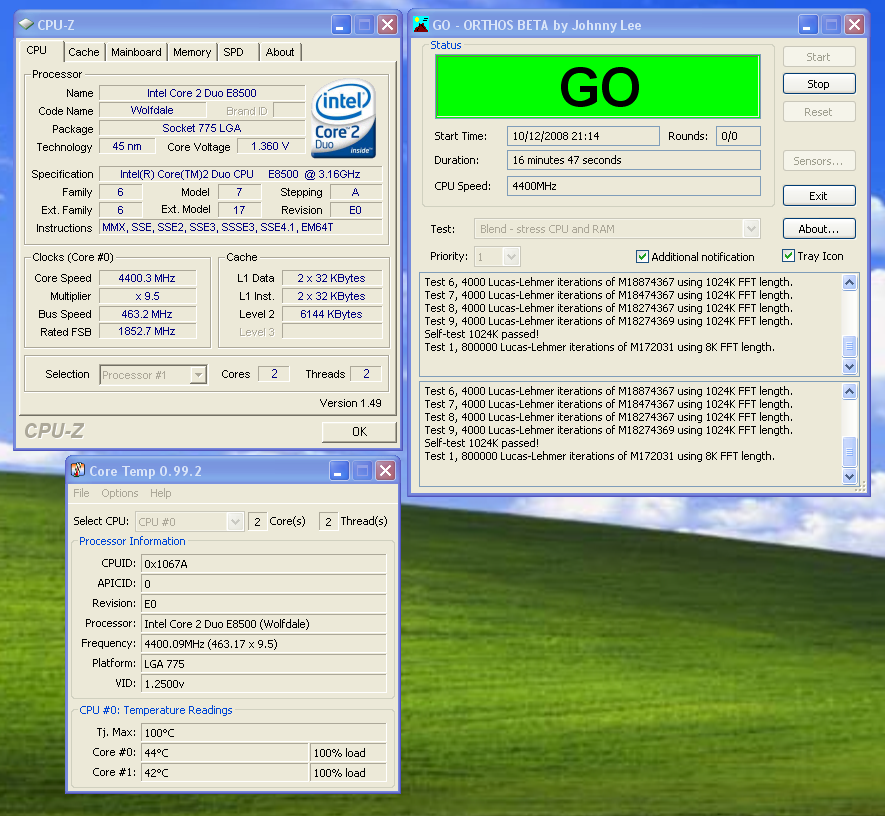Click the Core #0 temperature 44°C
This screenshot has width=885, height=816.
click(225, 753)
